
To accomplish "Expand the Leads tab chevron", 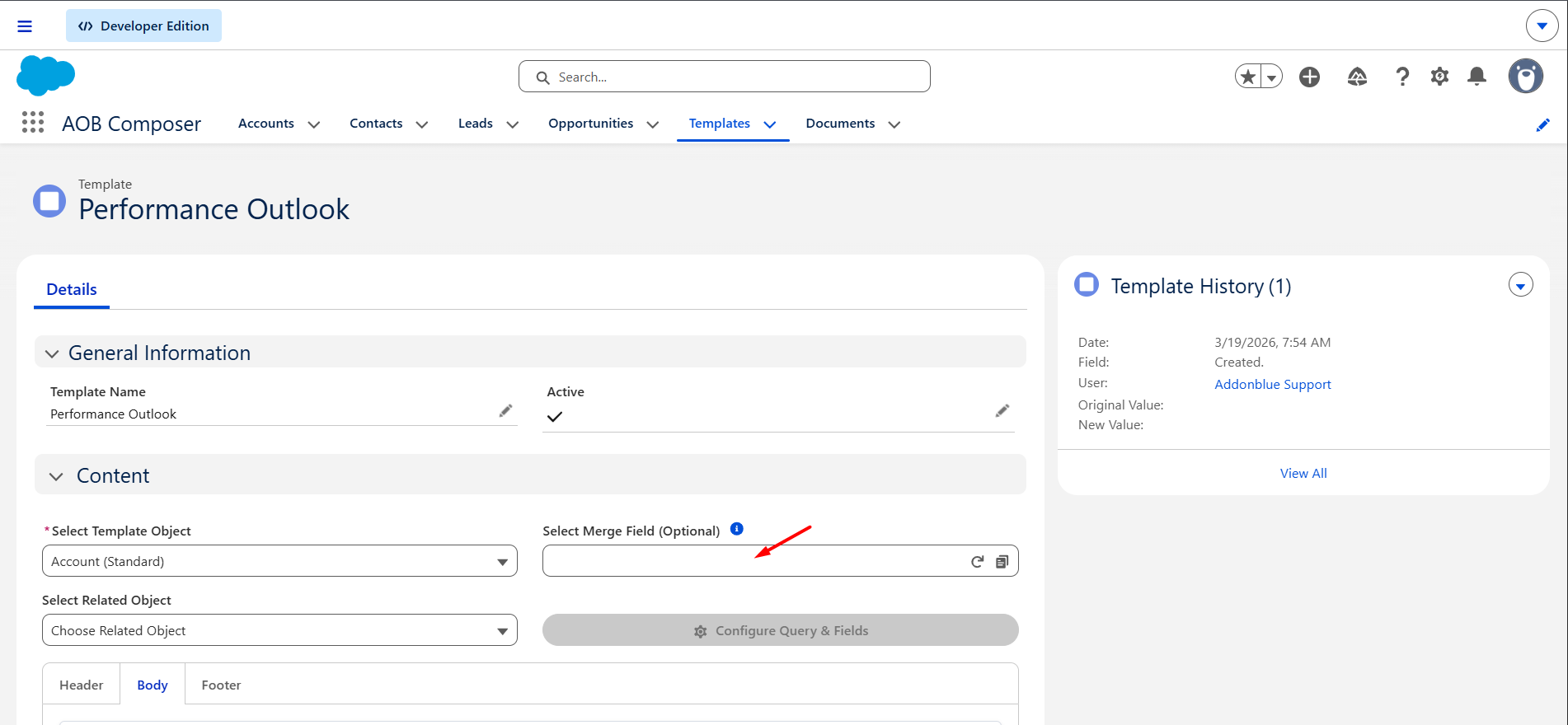I will coord(512,124).
